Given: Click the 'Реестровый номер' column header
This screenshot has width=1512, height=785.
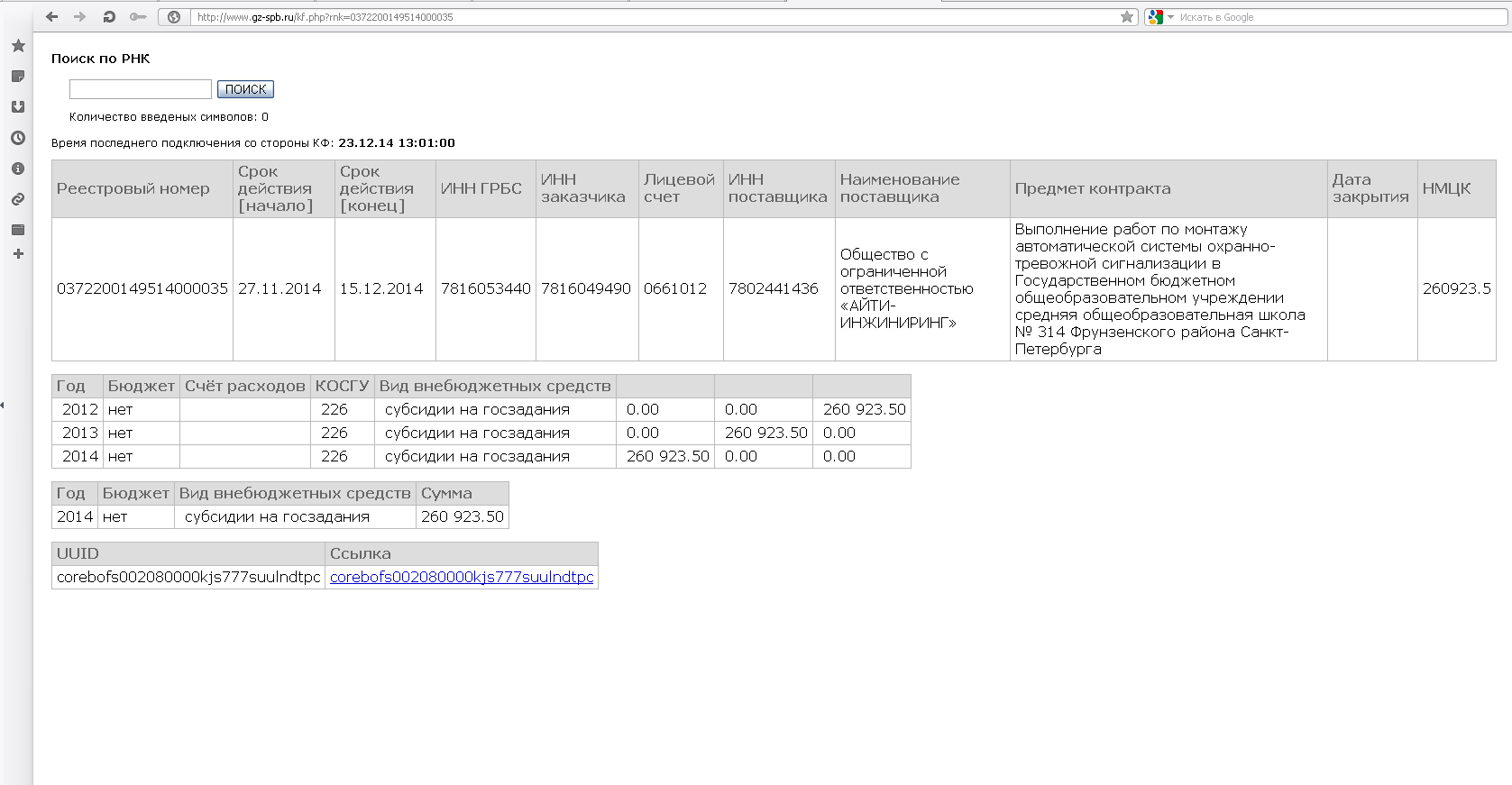Looking at the screenshot, I should click(142, 188).
